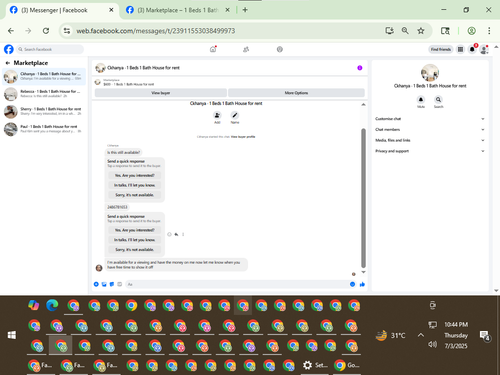
Task: Open Ckhanya's profile thumbnail in right panel
Action: (x=430, y=73)
